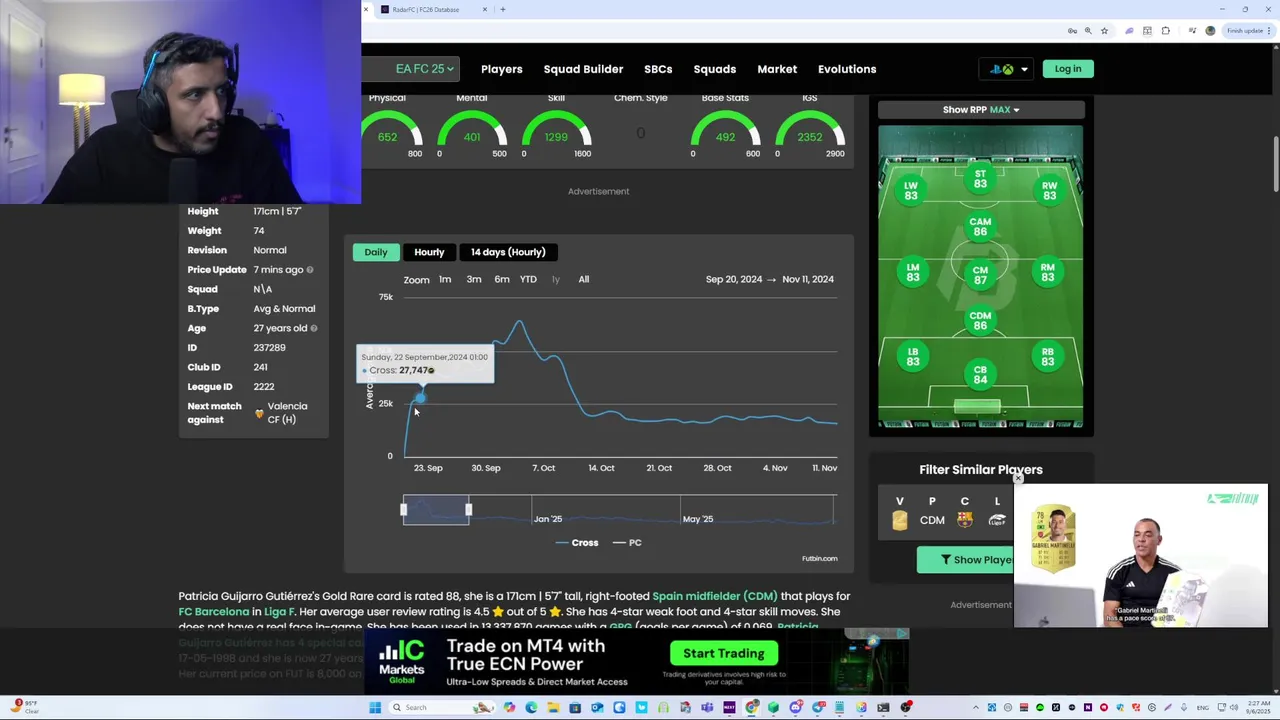Click the Spain midfielder (CDM) link
Viewport: 1280px width, 720px height.
click(714, 596)
